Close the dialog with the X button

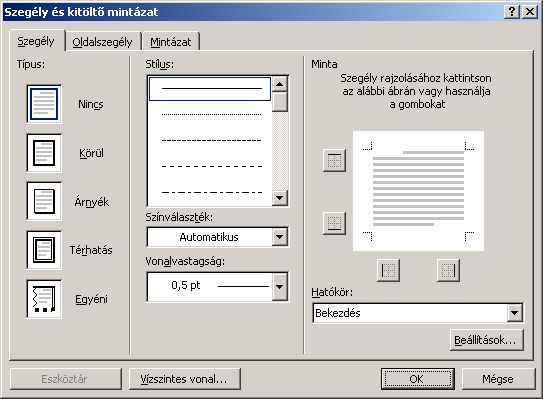[530, 12]
